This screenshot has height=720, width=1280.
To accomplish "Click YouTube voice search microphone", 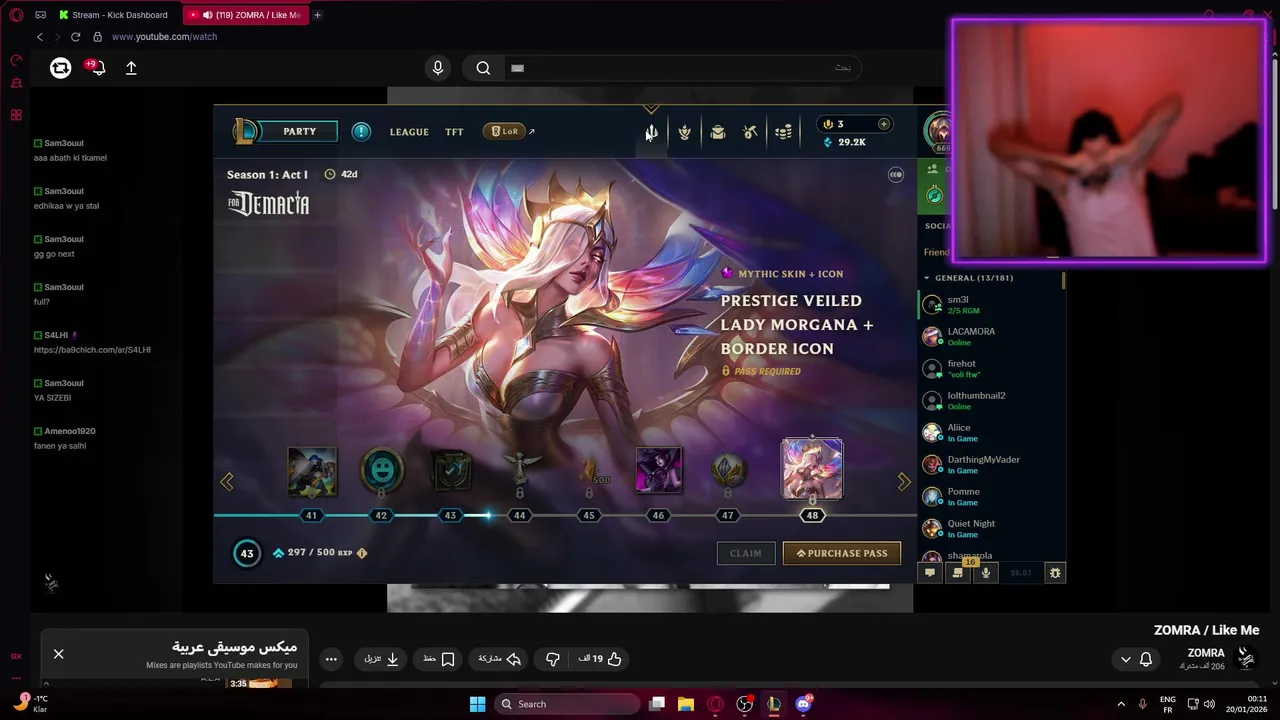I will tap(437, 68).
